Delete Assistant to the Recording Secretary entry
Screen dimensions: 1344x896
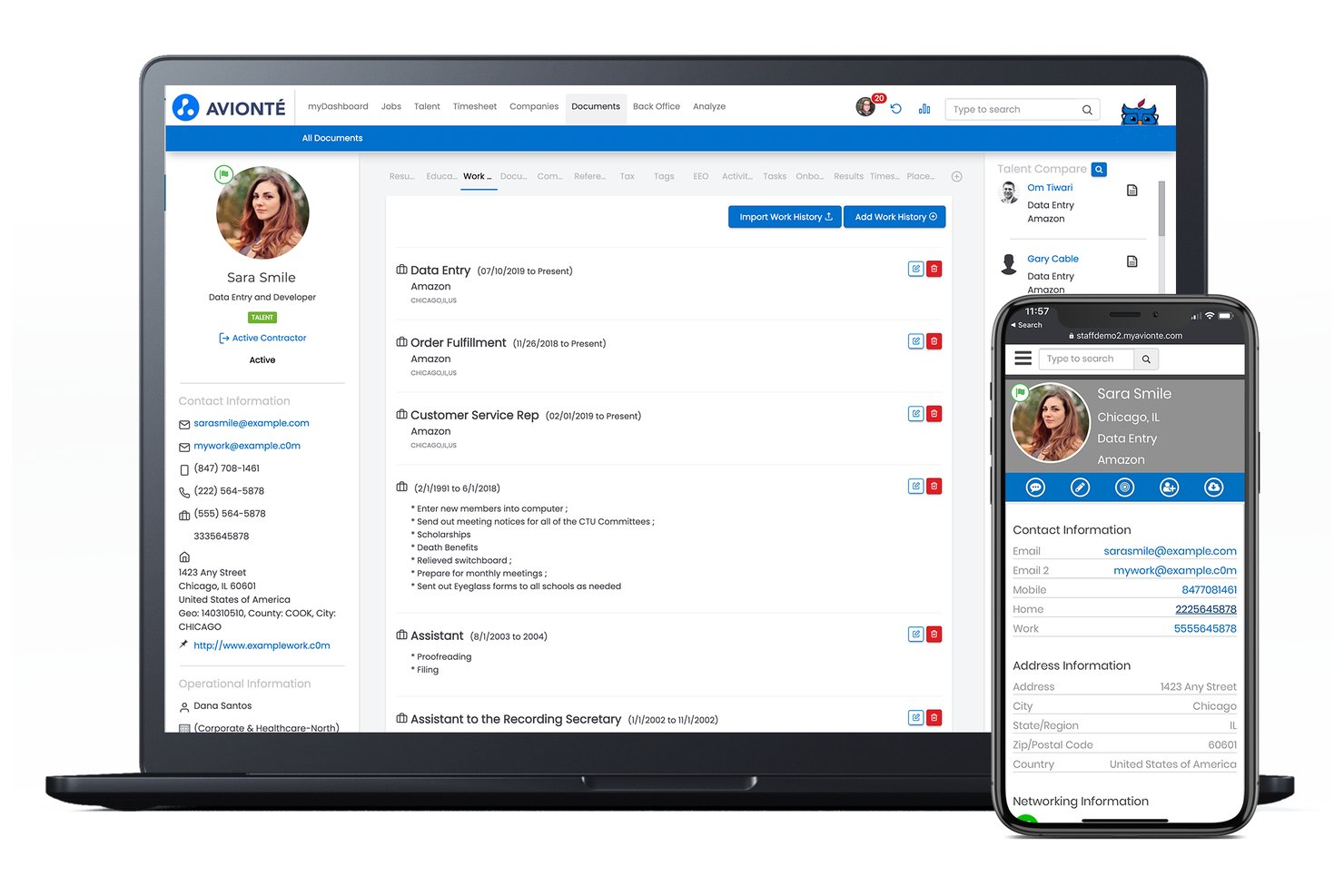coord(934,718)
